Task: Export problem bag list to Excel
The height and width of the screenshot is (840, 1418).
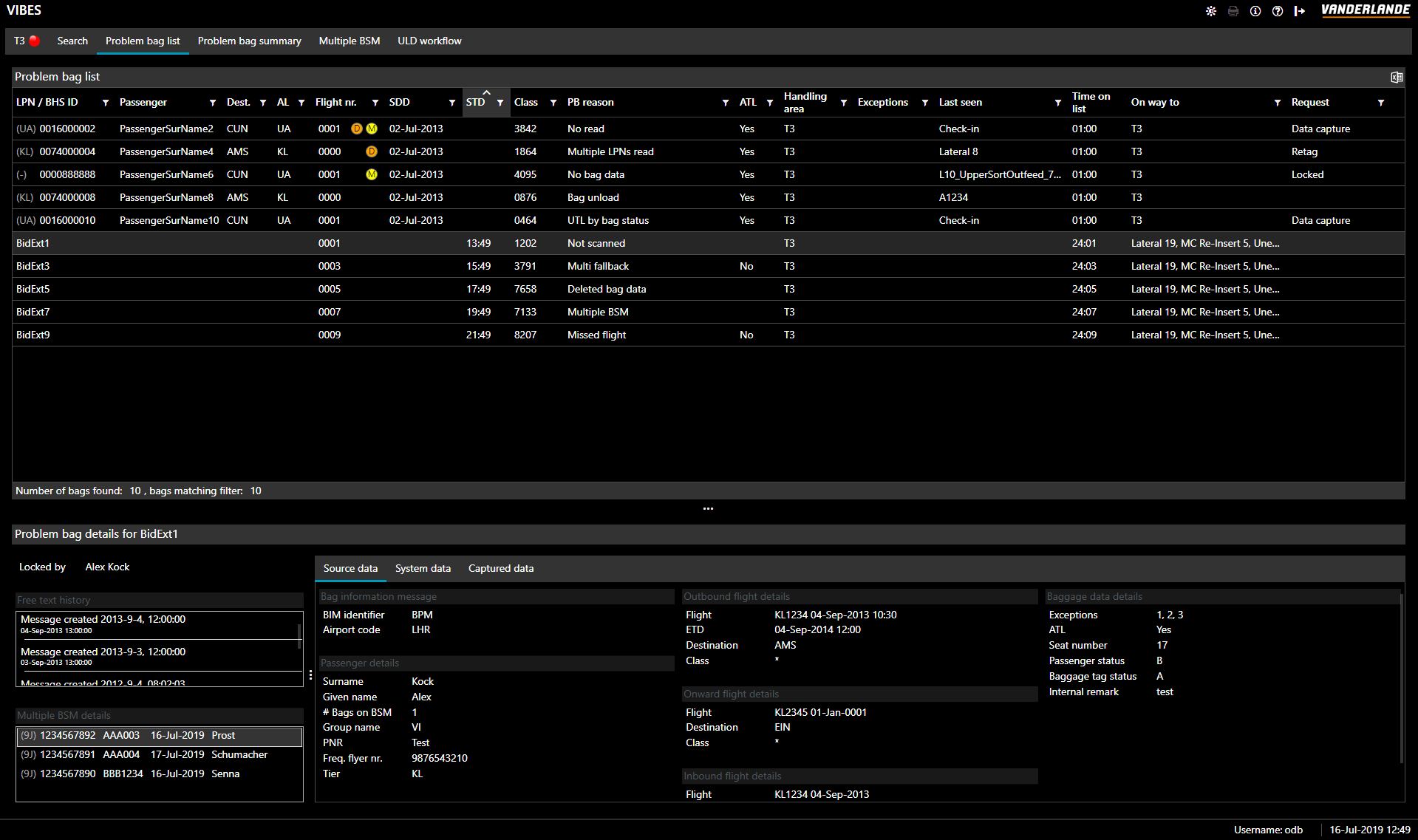Action: point(1397,77)
